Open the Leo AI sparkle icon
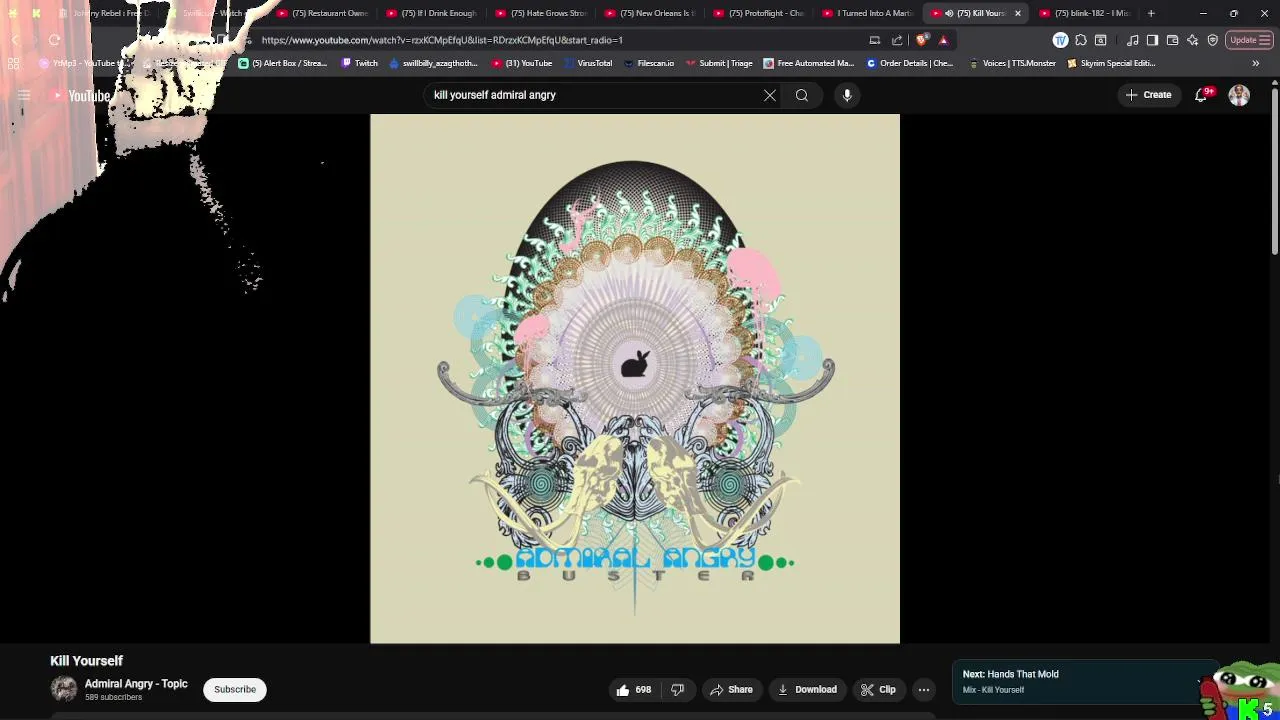Viewport: 1280px width, 720px height. tap(1192, 40)
